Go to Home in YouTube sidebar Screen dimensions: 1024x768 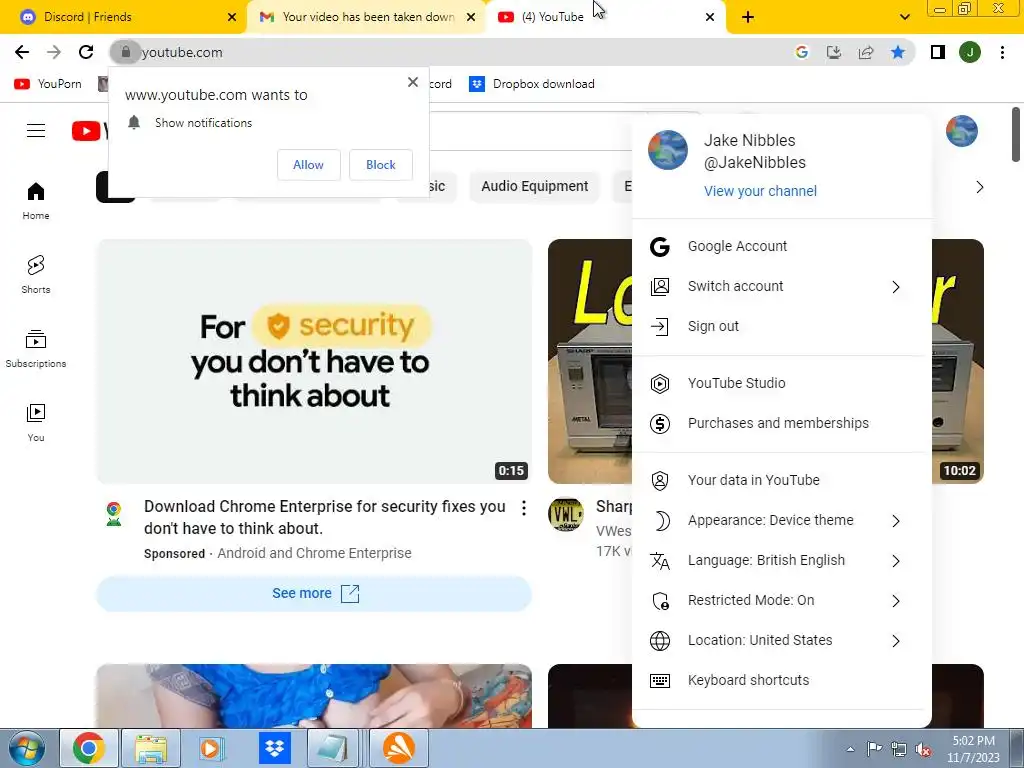(x=36, y=200)
